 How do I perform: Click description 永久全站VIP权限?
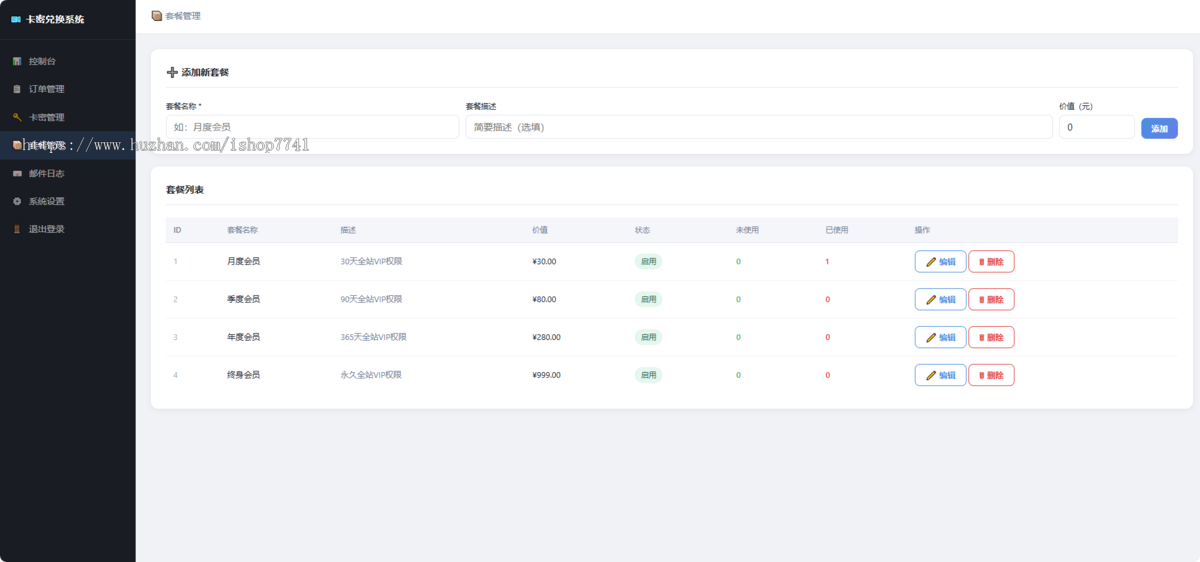[371, 375]
